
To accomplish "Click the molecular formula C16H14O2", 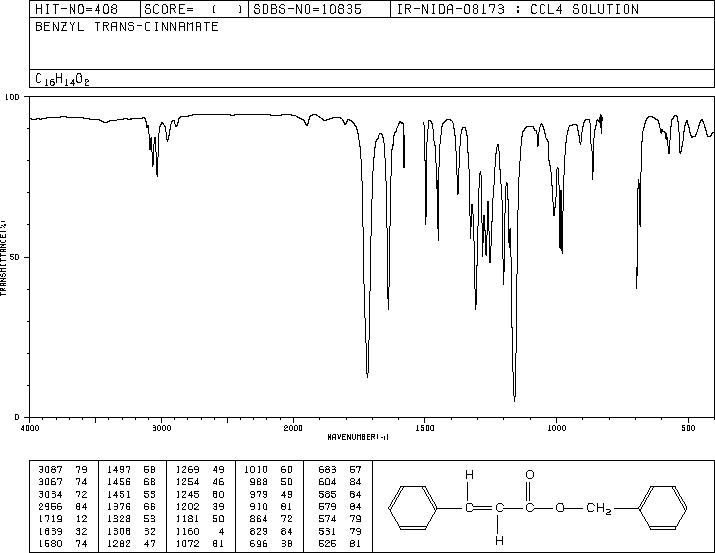I will click(x=62, y=79).
